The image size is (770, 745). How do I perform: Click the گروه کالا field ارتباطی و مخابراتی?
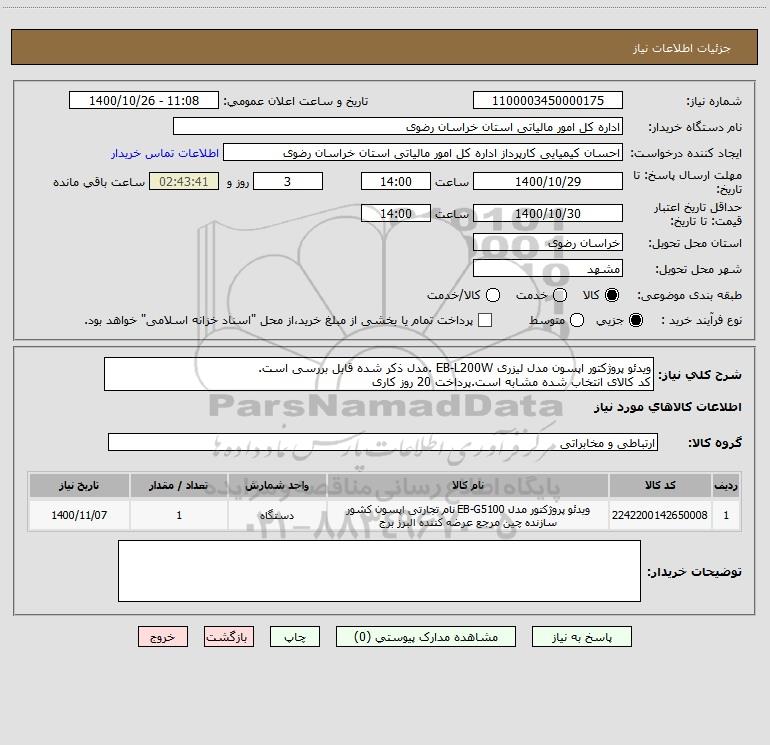(x=383, y=442)
